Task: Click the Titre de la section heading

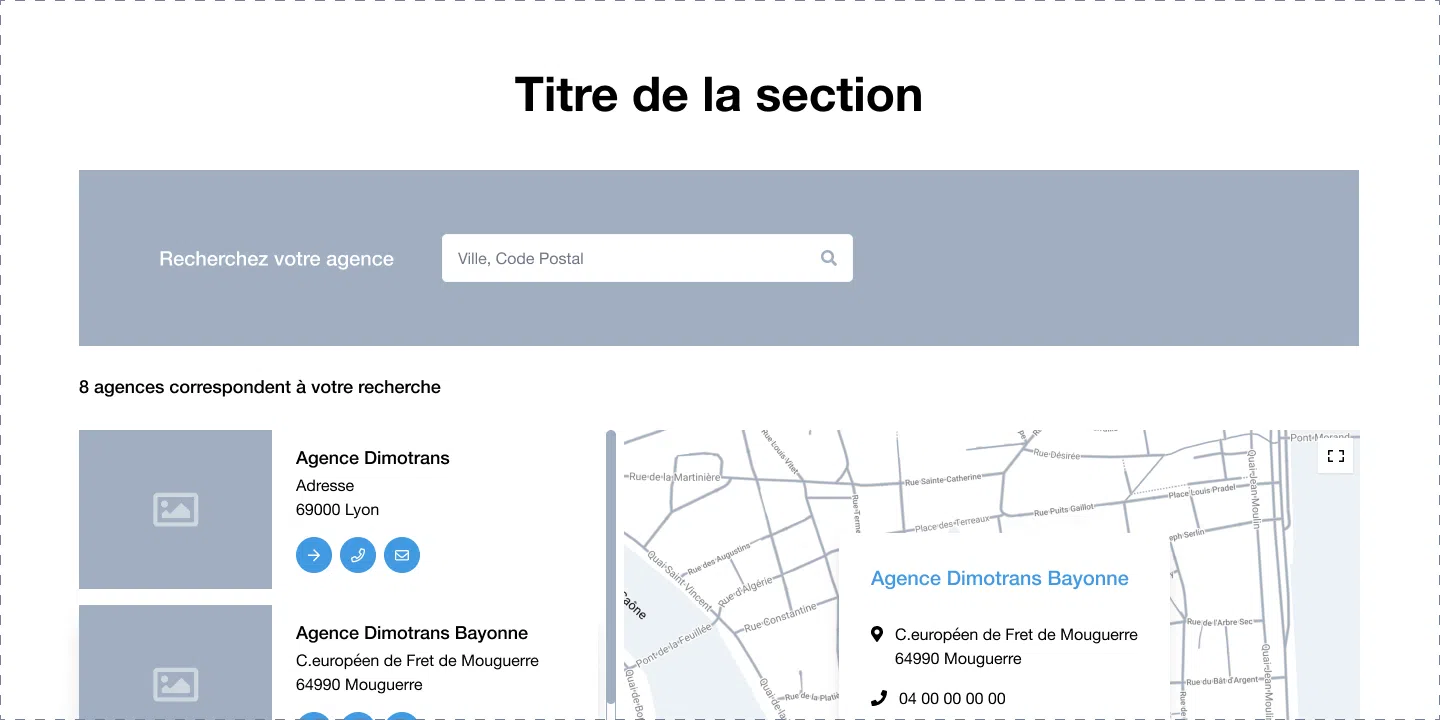Action: (x=718, y=95)
